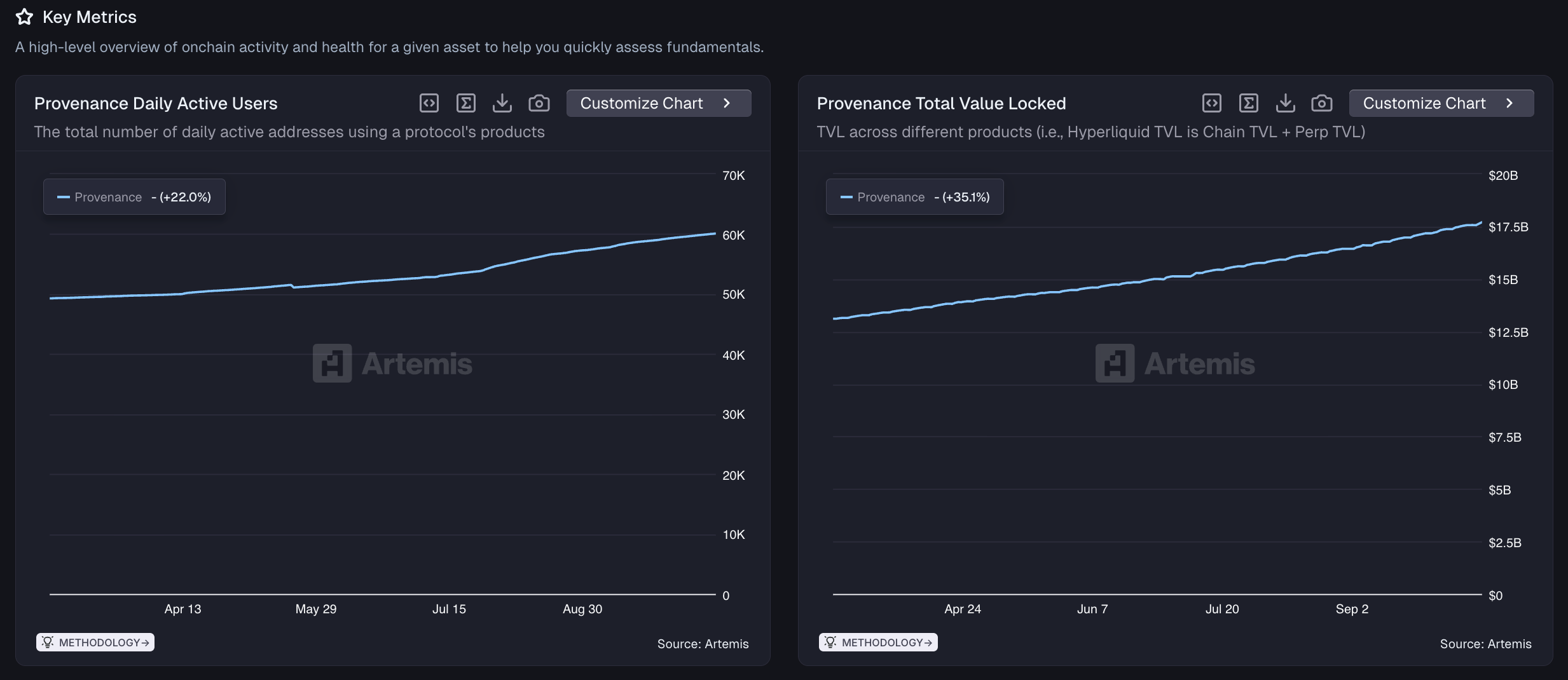1568x680 pixels.
Task: Click 'Source: Artemis' under Daily Active Users chart
Action: [703, 644]
